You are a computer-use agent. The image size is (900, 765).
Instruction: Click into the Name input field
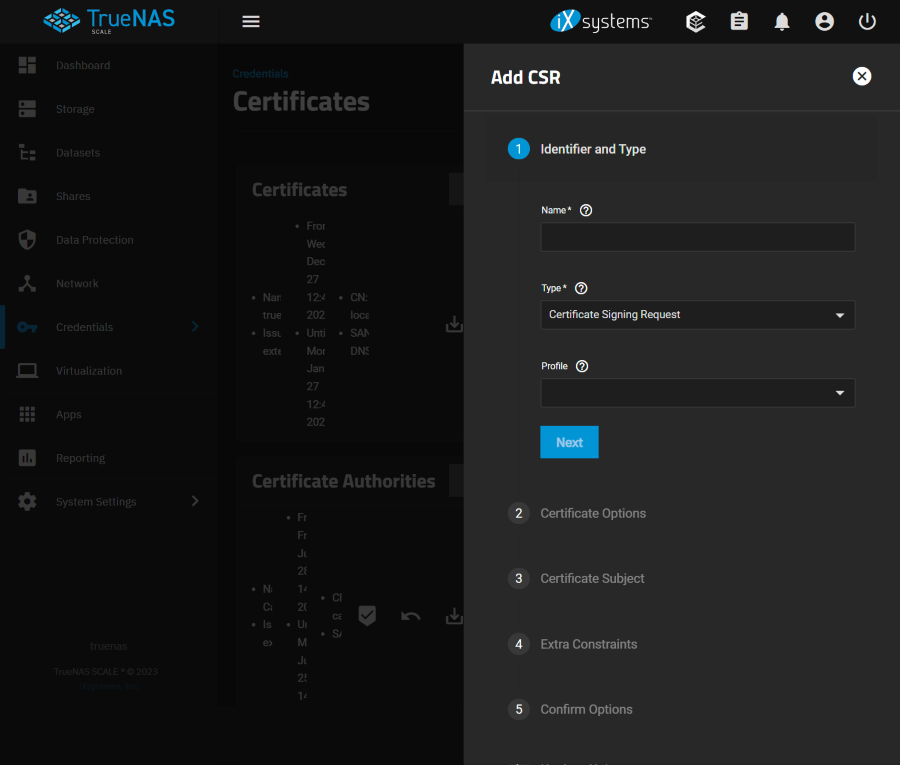coord(697,237)
